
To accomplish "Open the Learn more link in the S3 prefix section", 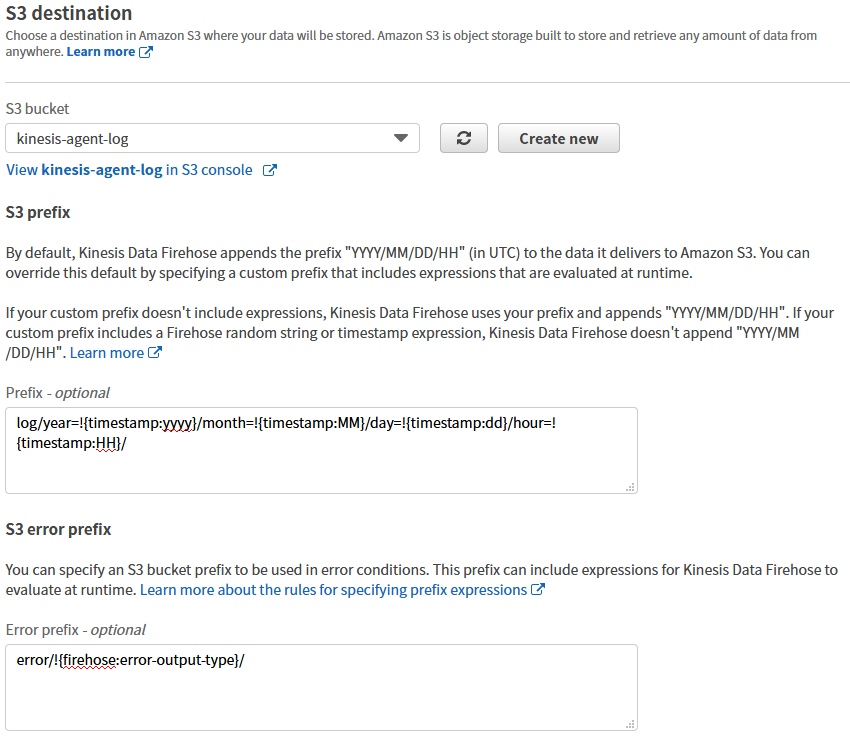I will [x=108, y=352].
